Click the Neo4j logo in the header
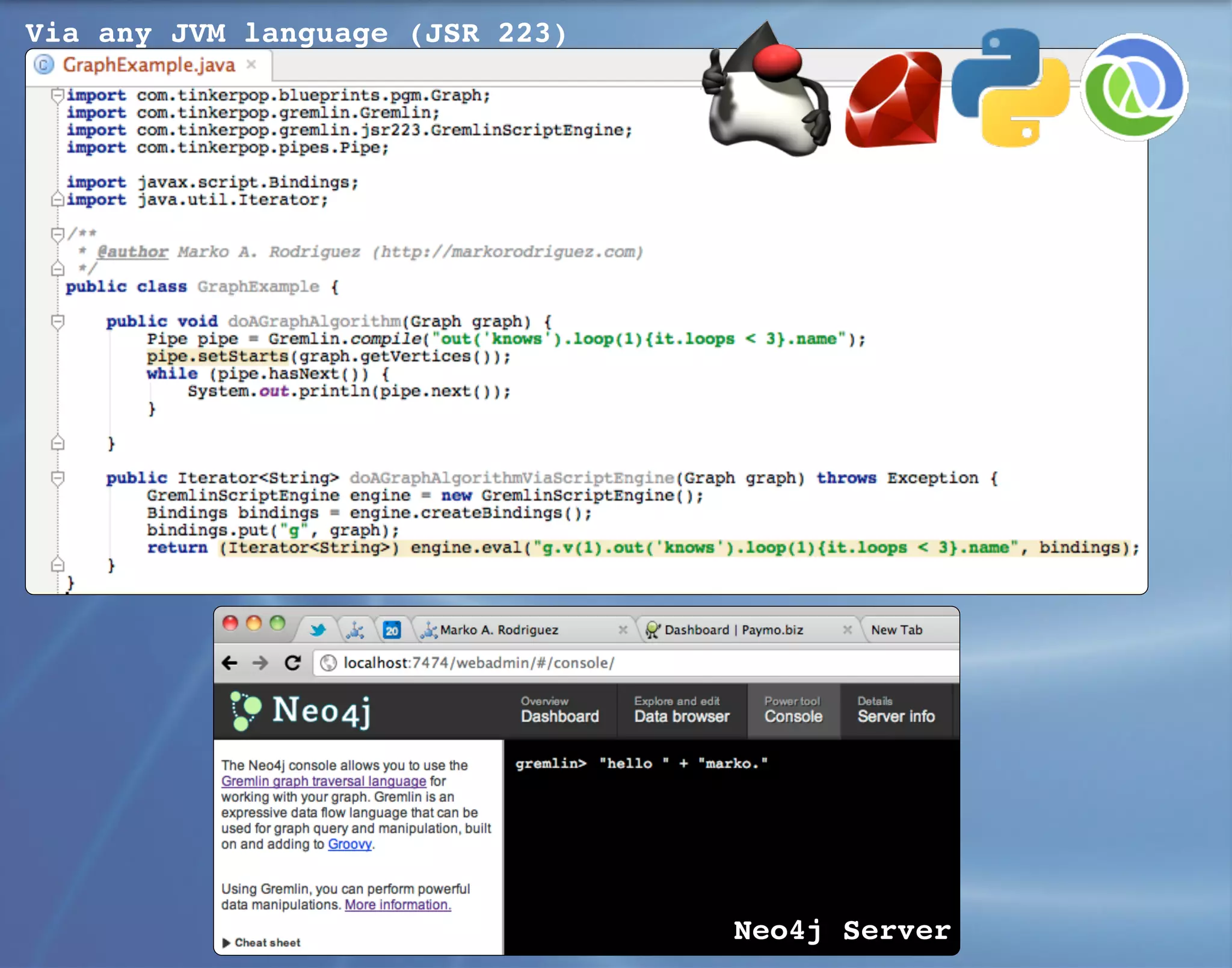This screenshot has height=968, width=1232. click(x=301, y=711)
